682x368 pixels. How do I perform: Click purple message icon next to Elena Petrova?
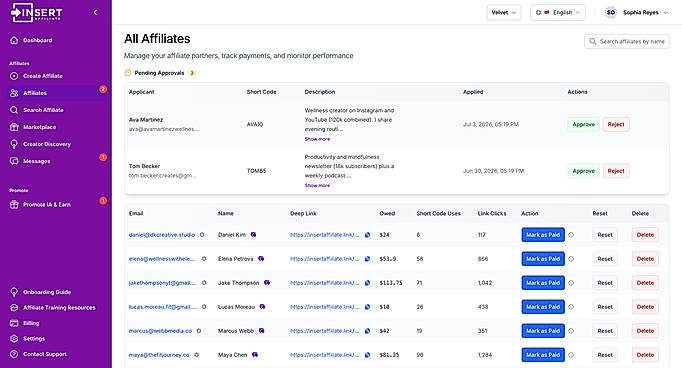click(x=261, y=259)
